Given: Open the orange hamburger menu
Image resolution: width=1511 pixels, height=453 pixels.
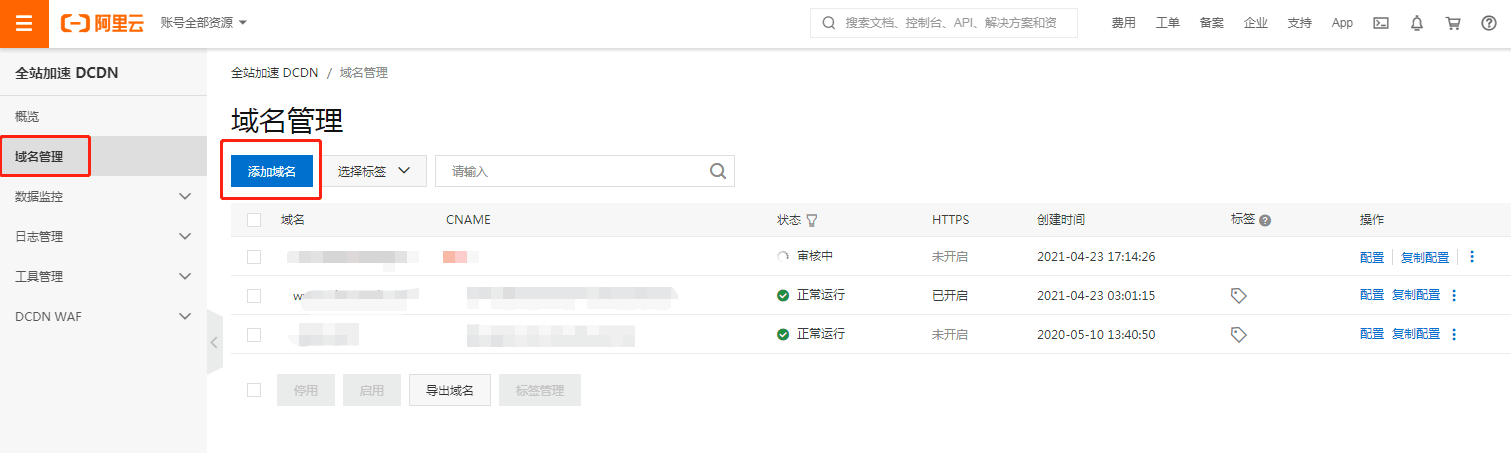Looking at the screenshot, I should coord(24,23).
